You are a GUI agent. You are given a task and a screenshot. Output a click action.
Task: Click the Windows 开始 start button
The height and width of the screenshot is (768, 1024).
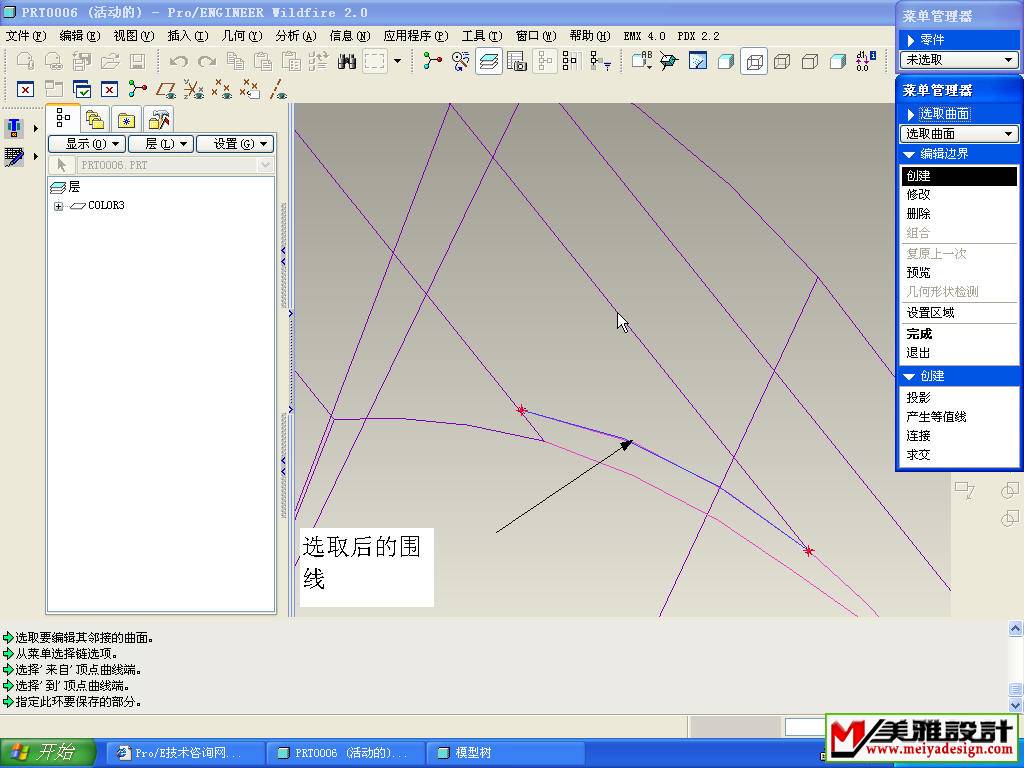48,752
